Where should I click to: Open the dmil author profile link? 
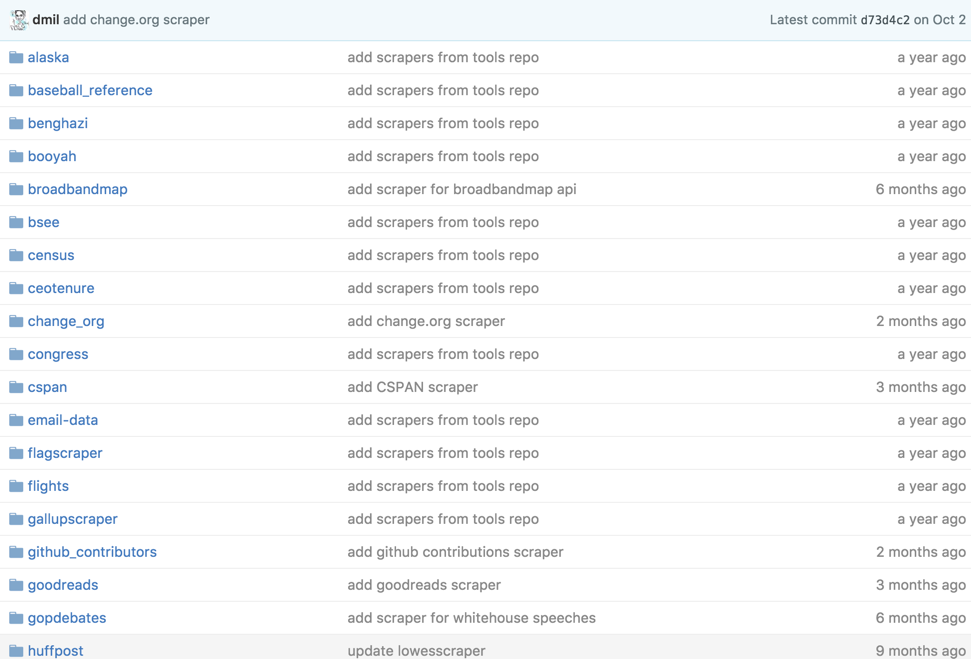point(46,20)
